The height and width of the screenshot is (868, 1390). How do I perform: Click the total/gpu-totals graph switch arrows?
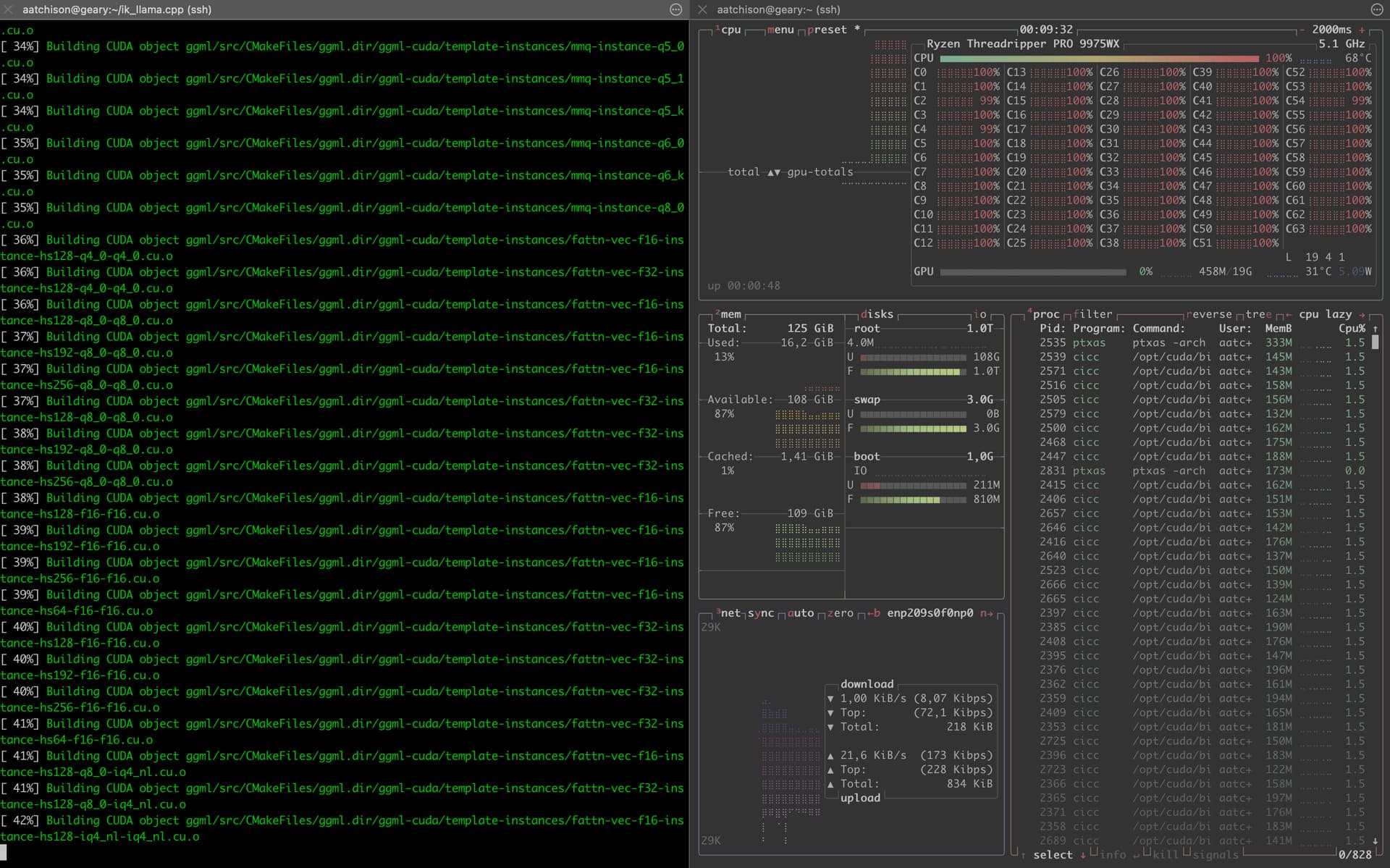[x=774, y=172]
